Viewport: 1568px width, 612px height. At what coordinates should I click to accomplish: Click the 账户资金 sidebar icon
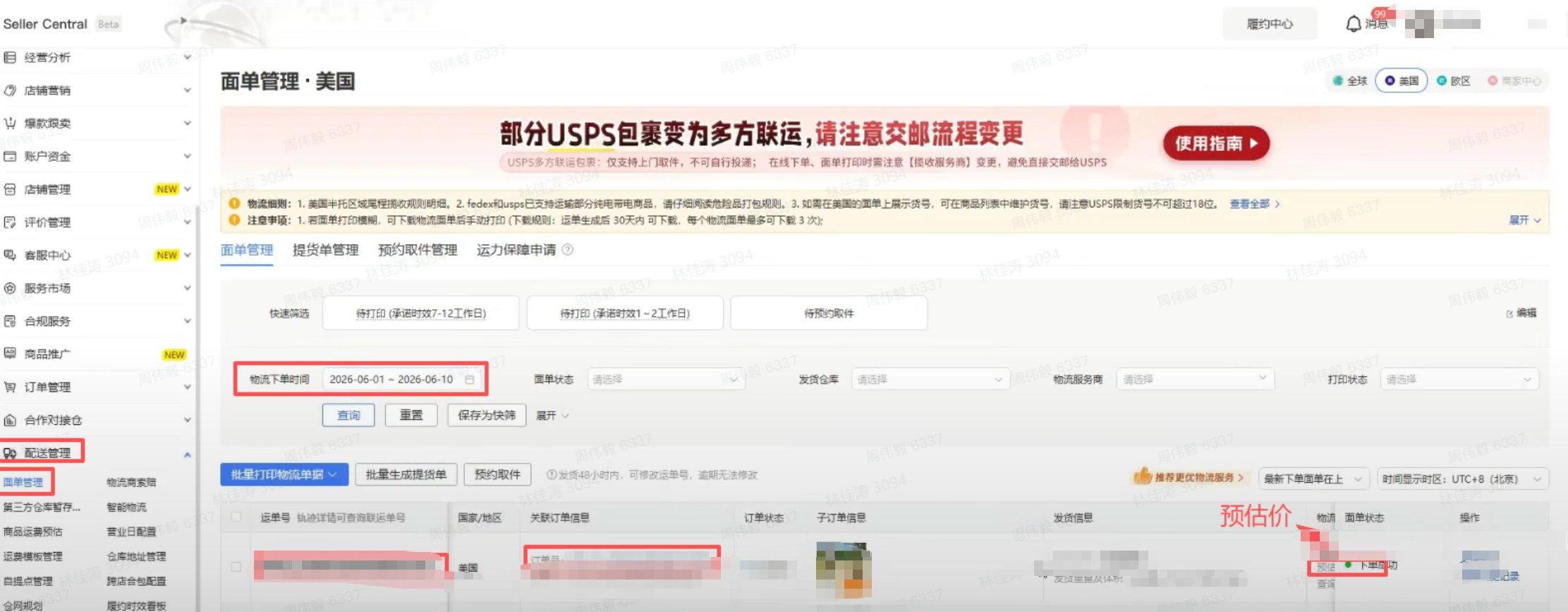pyautogui.click(x=10, y=156)
